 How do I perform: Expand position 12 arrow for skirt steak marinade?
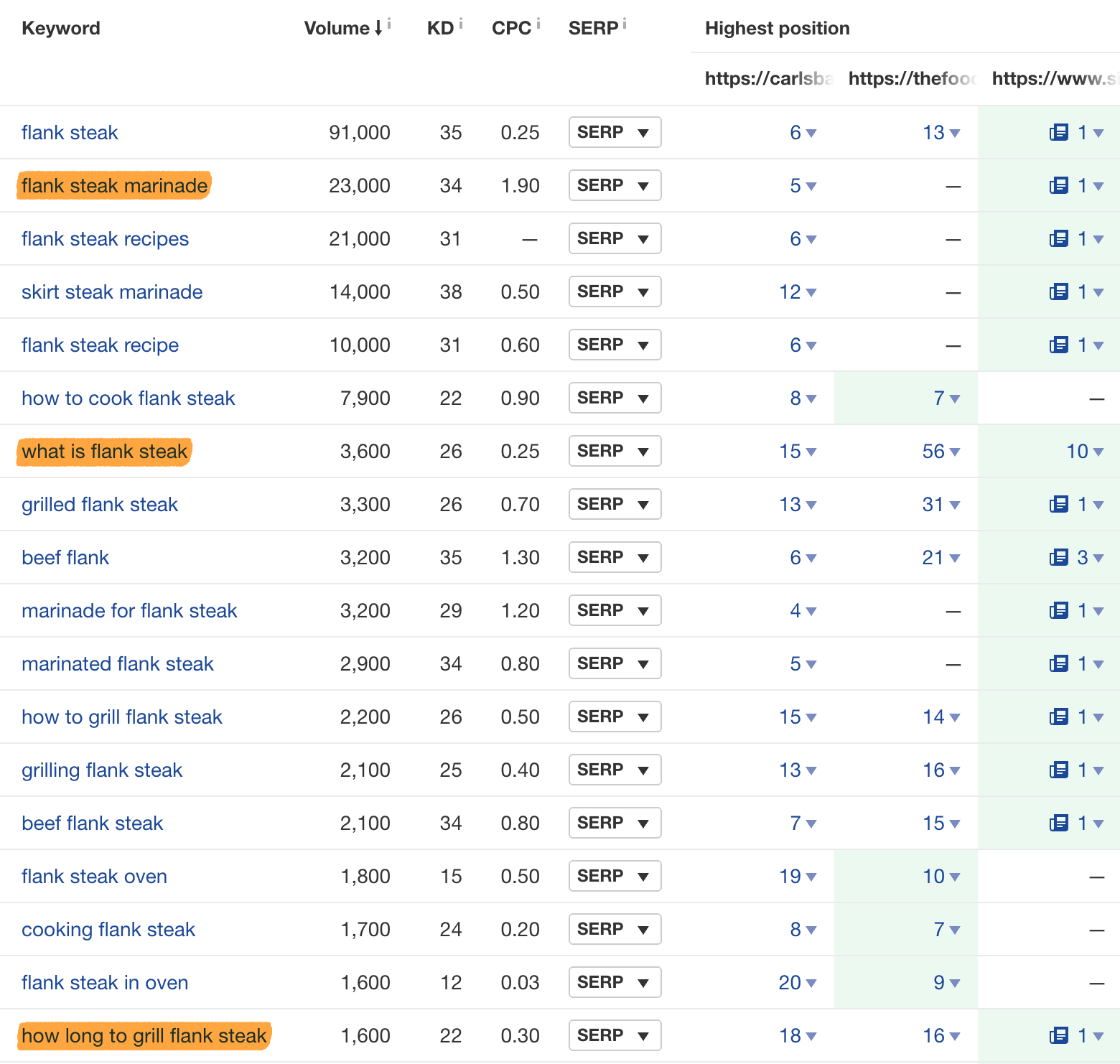(x=811, y=292)
